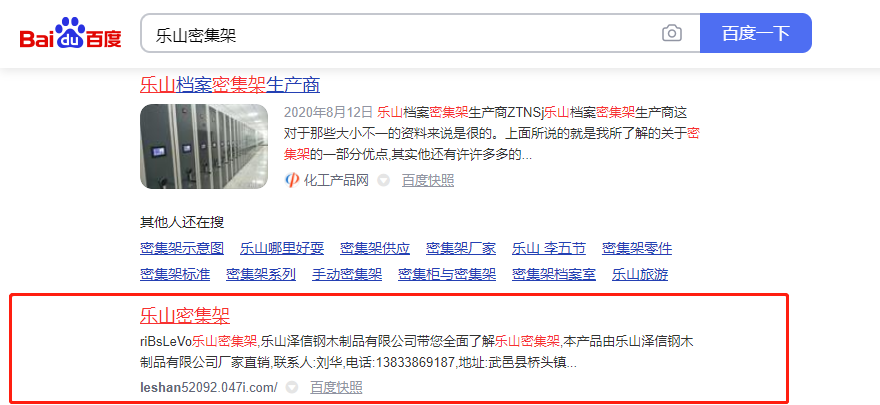Select related search 乐山旅游
Screen dimensions: 880x405
(x=640, y=274)
